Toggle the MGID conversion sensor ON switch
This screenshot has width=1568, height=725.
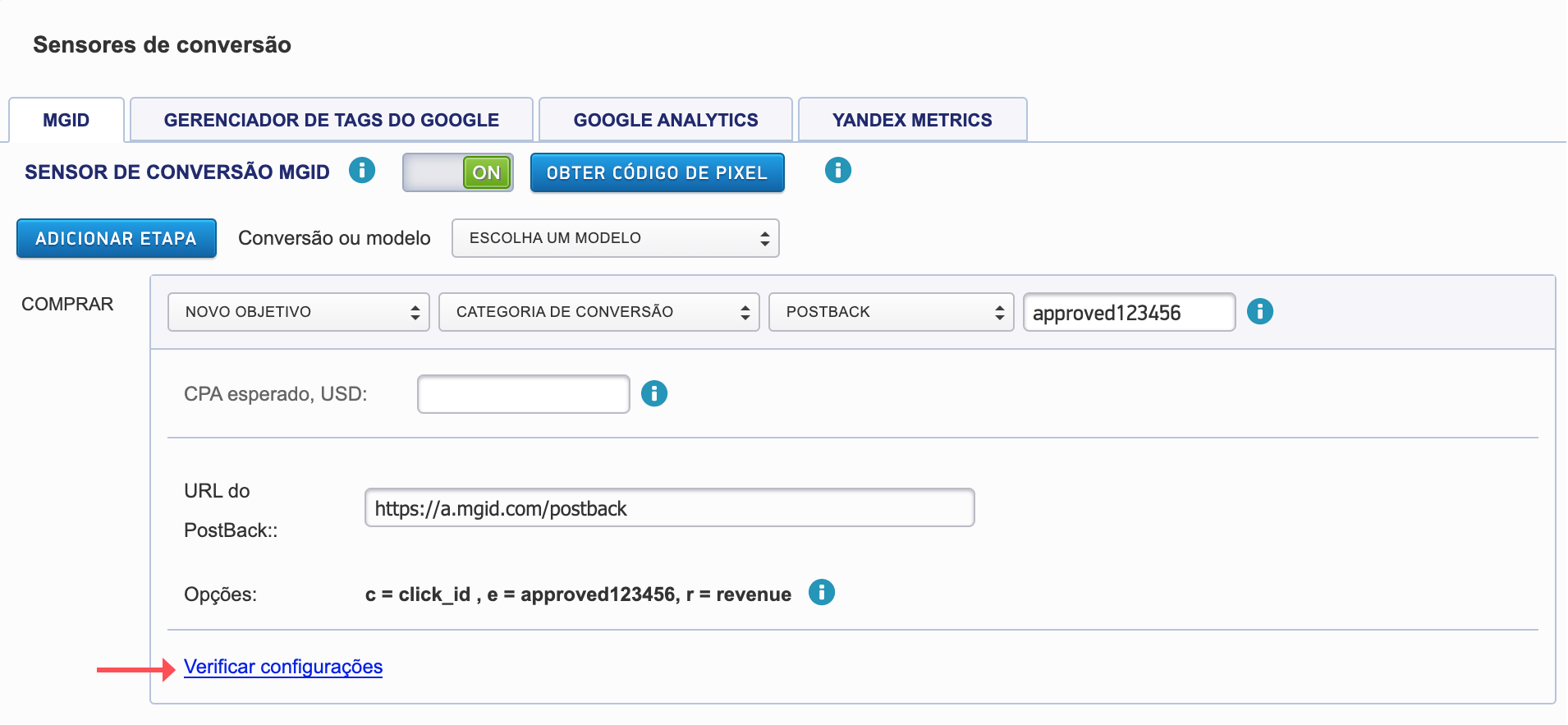click(x=458, y=172)
